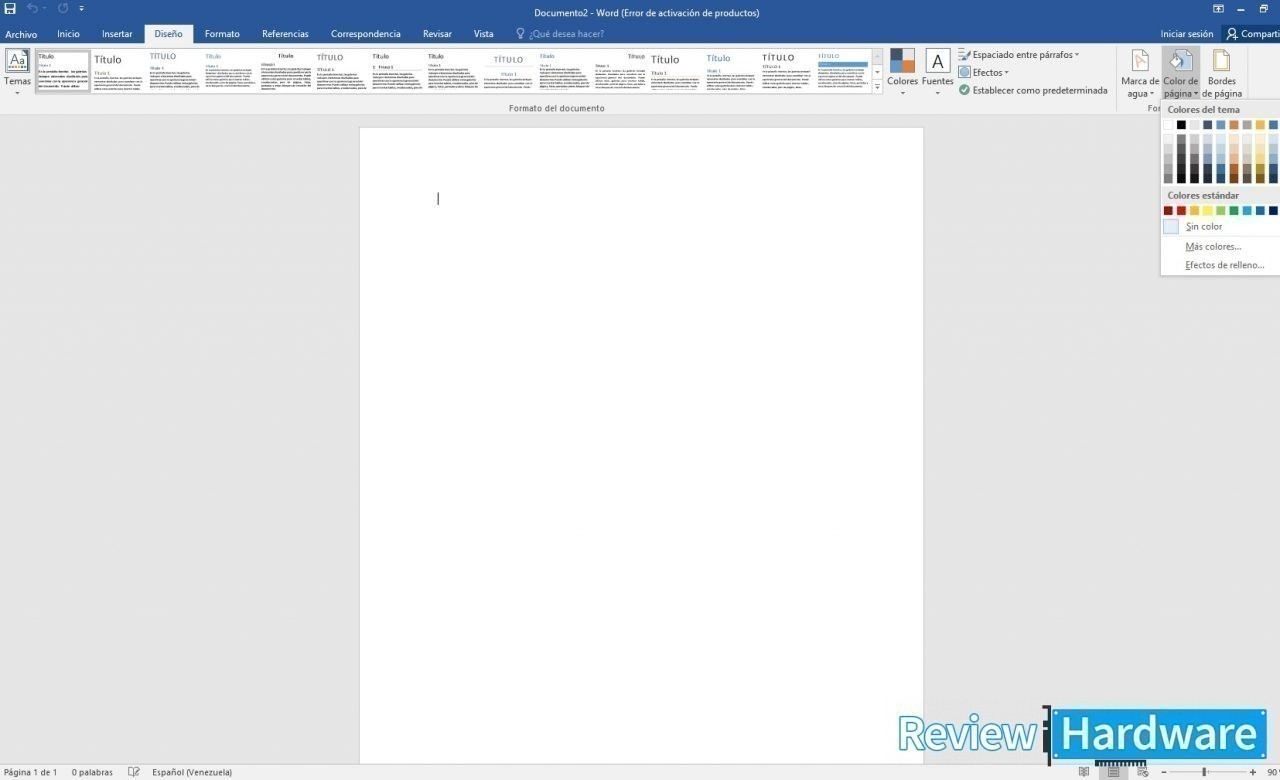Switch to the Revisar tab
Image resolution: width=1280 pixels, height=780 pixels.
(x=437, y=34)
